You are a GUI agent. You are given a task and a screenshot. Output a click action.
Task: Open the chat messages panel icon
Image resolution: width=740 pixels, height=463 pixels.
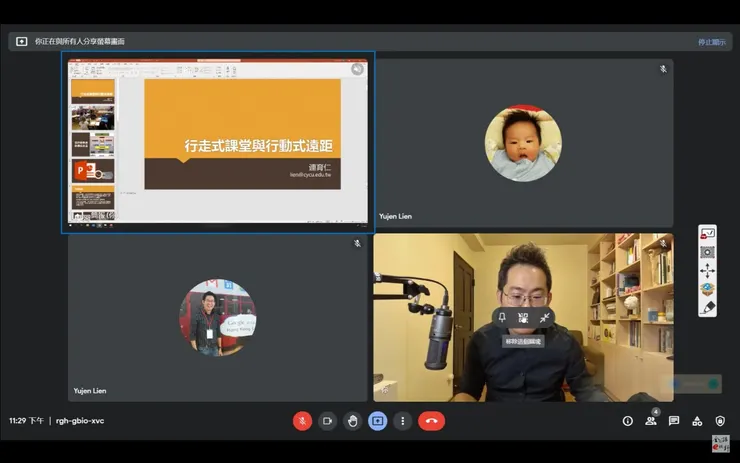[673, 421]
